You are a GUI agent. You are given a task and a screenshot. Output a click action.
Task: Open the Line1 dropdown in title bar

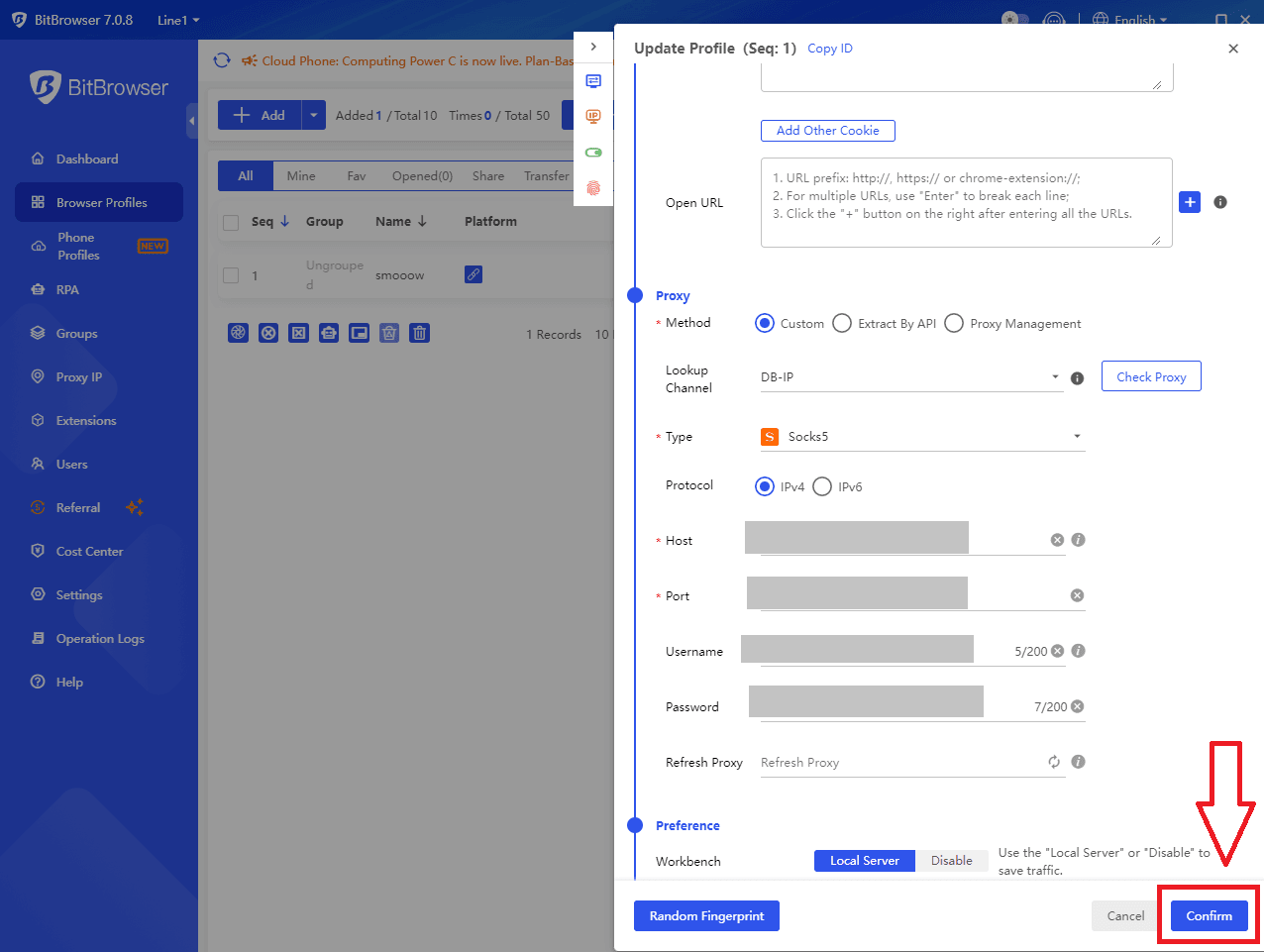[178, 20]
